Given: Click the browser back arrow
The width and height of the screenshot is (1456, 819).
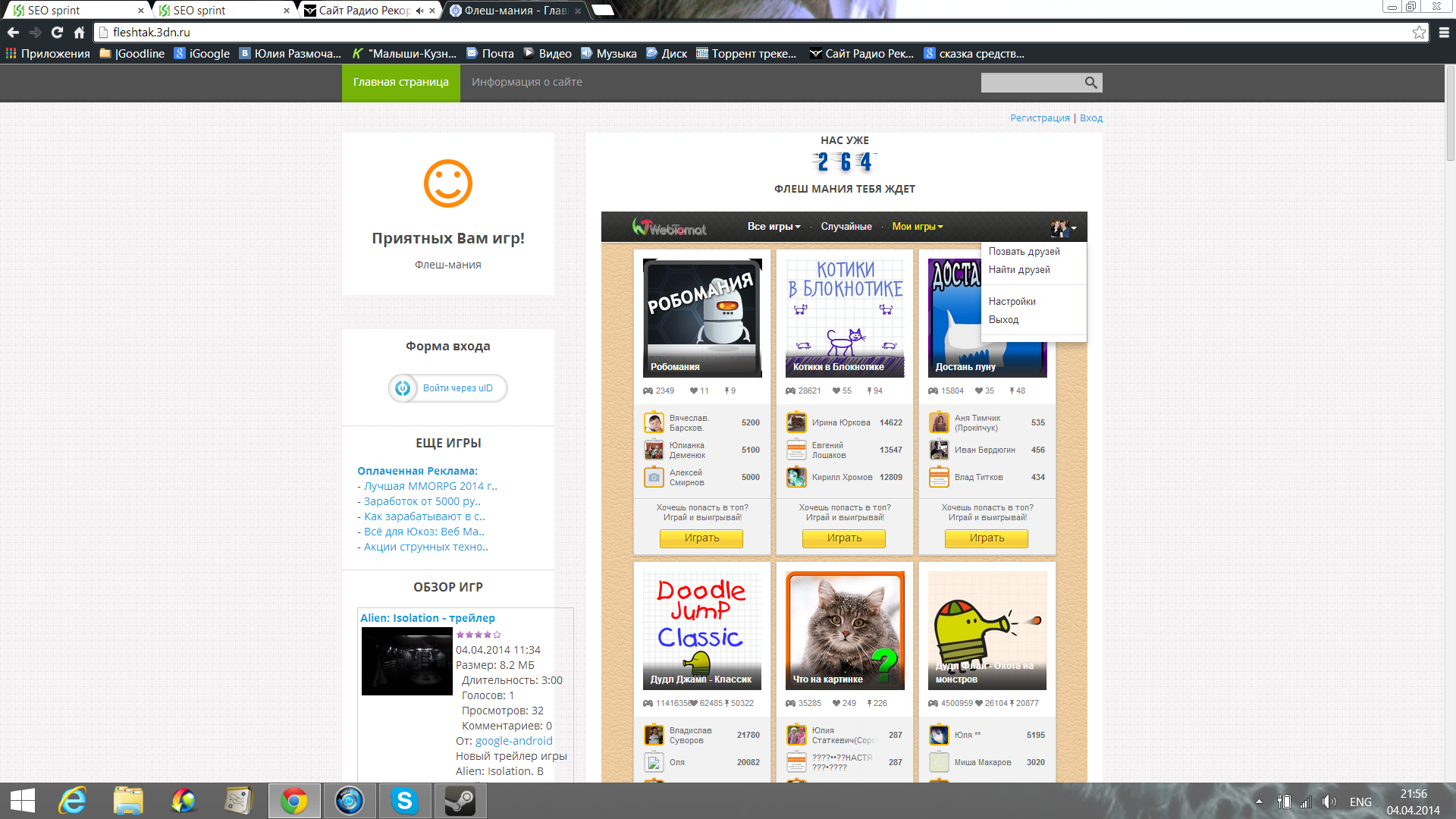Looking at the screenshot, I should (x=13, y=33).
